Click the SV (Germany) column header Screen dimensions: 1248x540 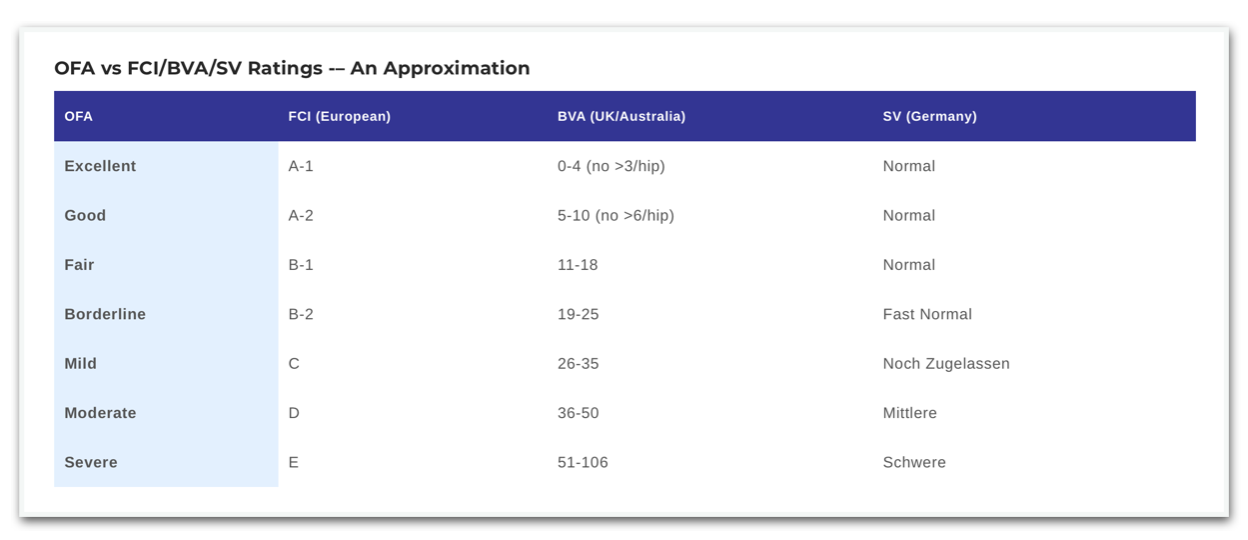[929, 116]
